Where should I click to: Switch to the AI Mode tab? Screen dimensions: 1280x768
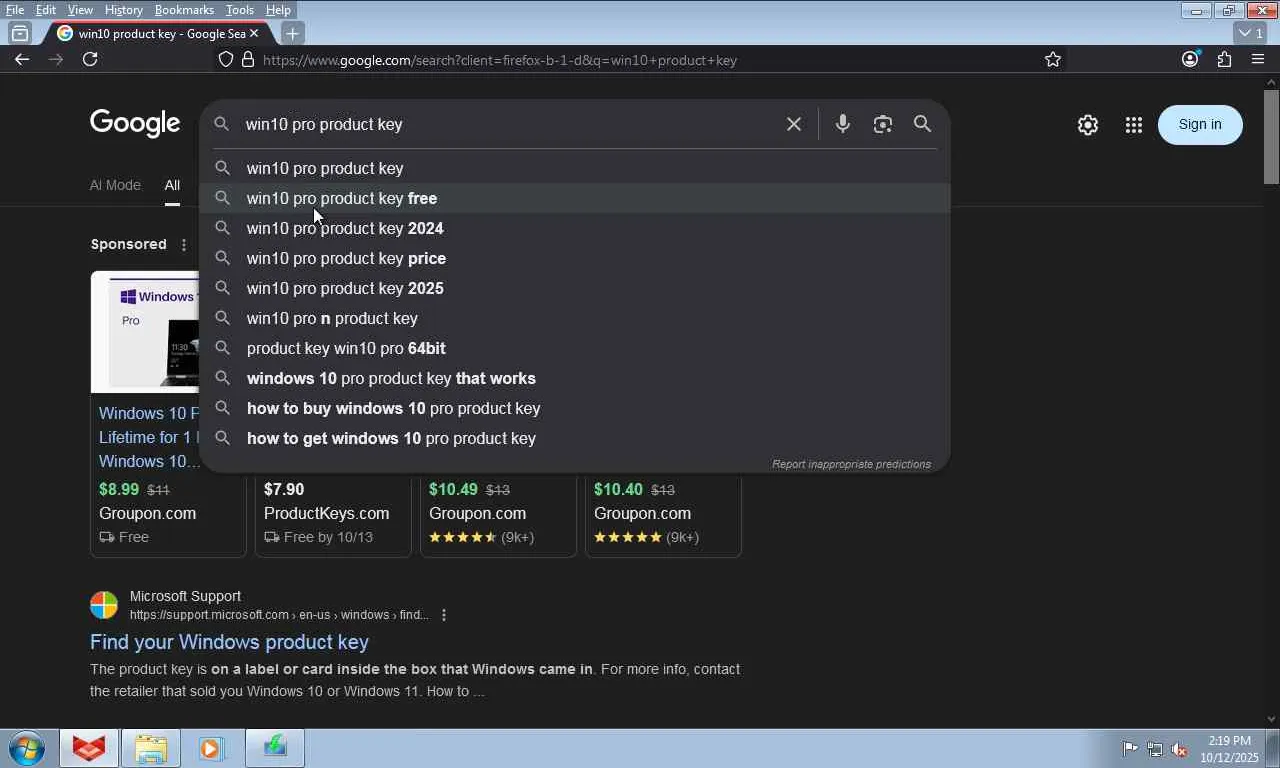(115, 185)
